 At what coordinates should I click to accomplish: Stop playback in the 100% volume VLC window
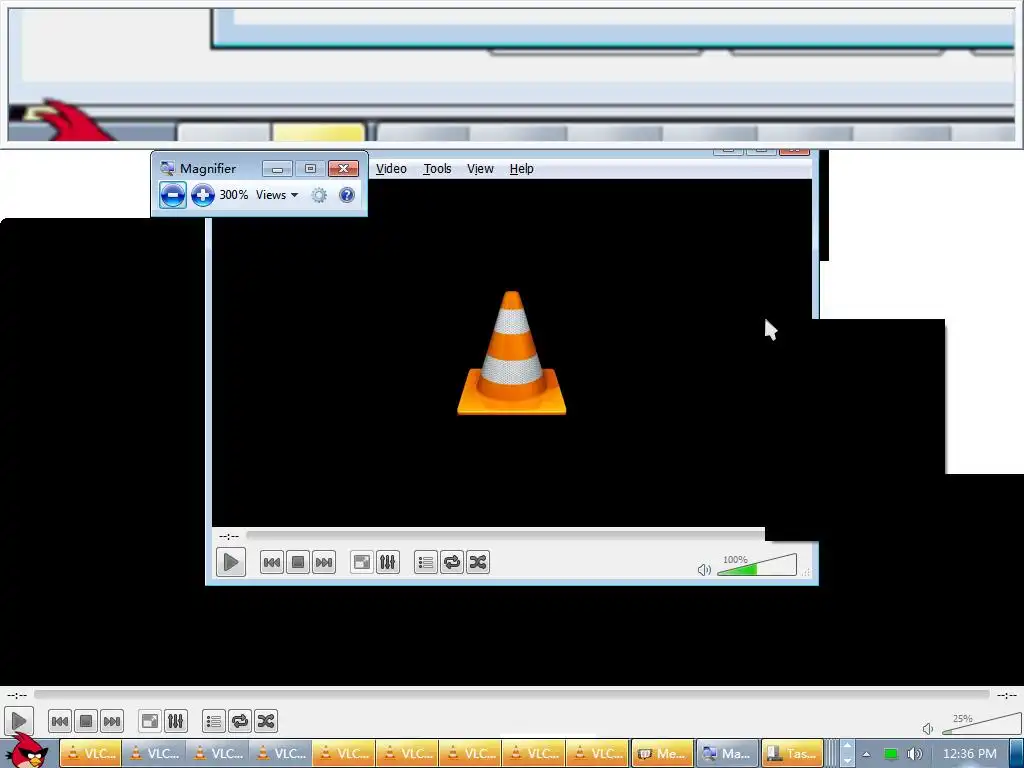(x=298, y=562)
